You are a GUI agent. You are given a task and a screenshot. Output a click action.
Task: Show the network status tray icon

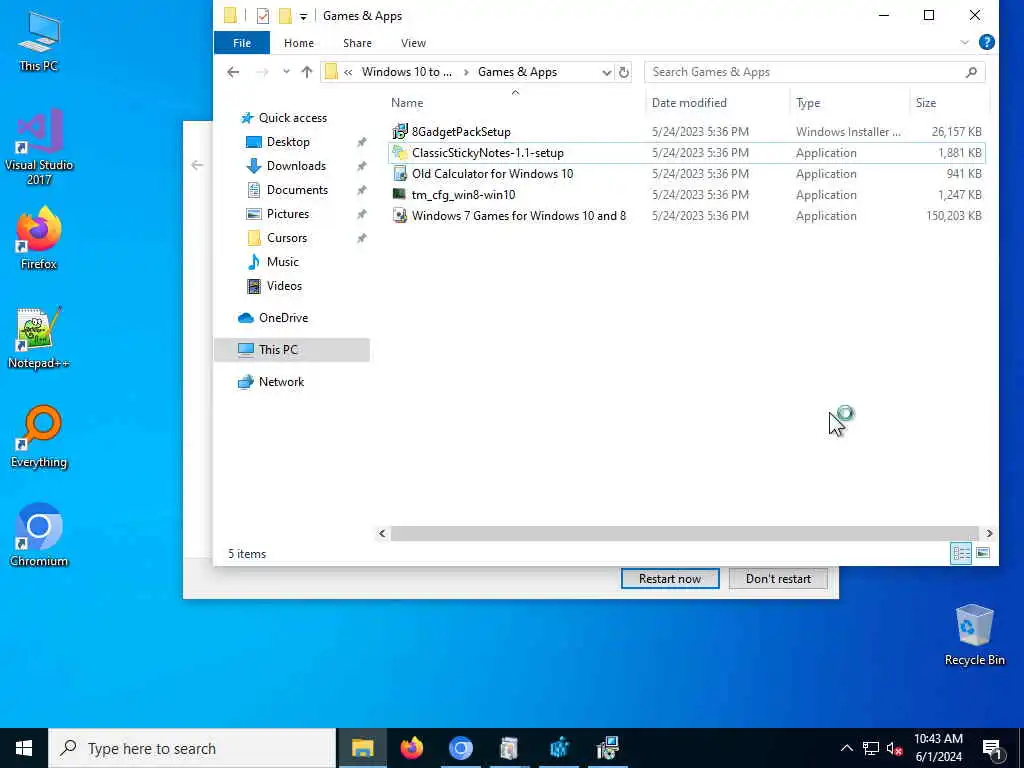pos(871,748)
